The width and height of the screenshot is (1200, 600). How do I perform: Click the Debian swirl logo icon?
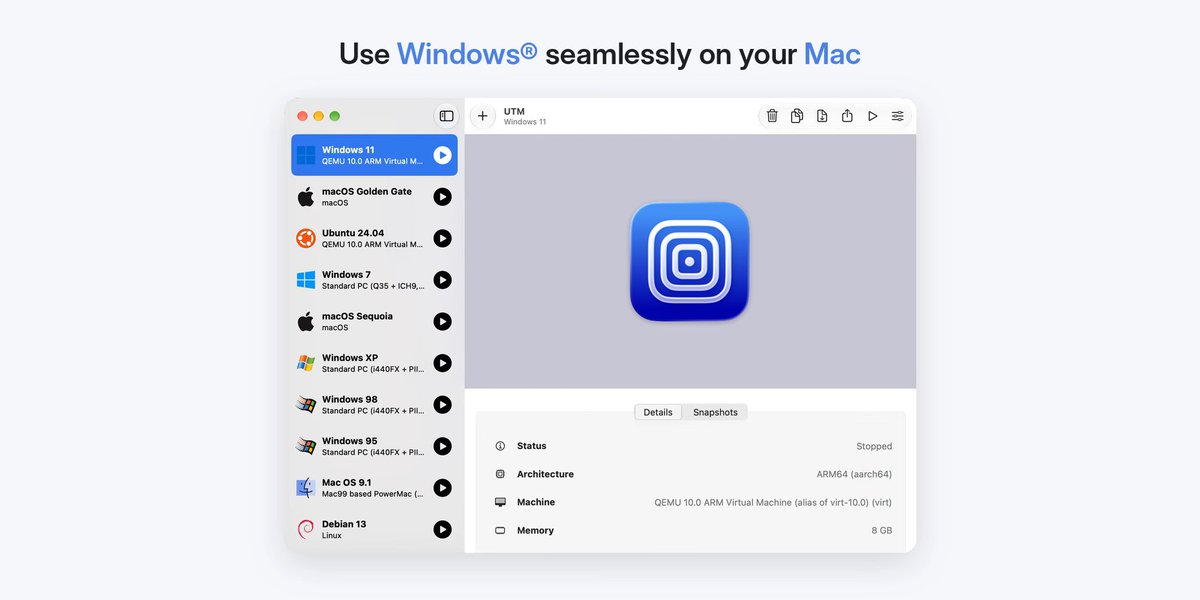click(306, 529)
